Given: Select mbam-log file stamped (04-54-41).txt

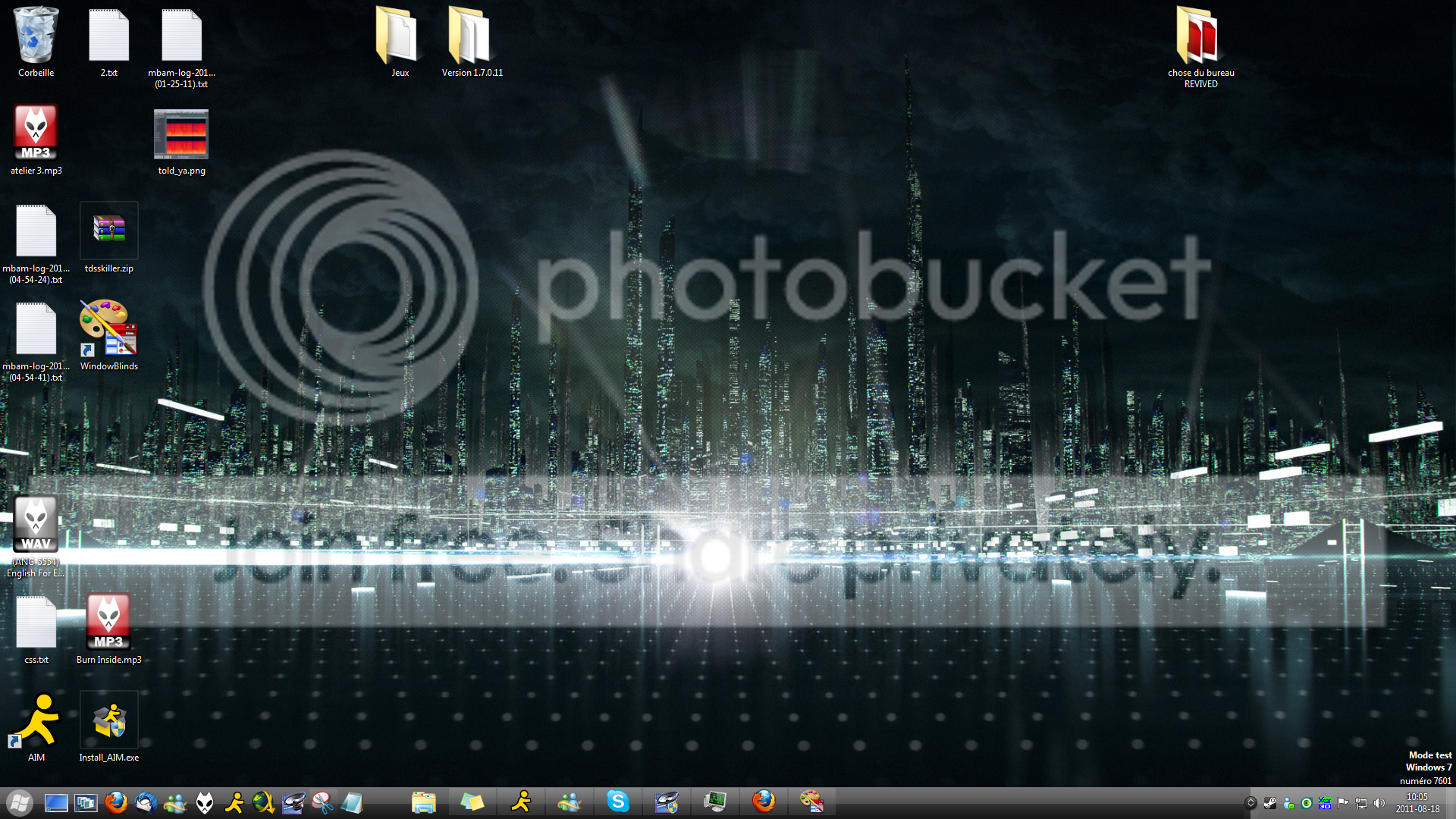Looking at the screenshot, I should click(x=36, y=340).
